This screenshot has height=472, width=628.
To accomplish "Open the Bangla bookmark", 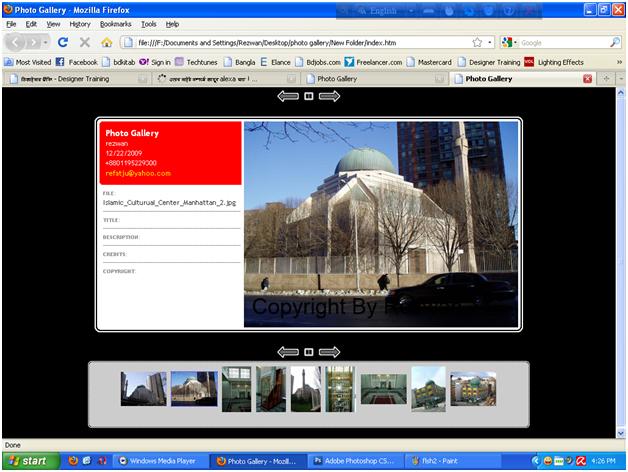I will [x=240, y=62].
